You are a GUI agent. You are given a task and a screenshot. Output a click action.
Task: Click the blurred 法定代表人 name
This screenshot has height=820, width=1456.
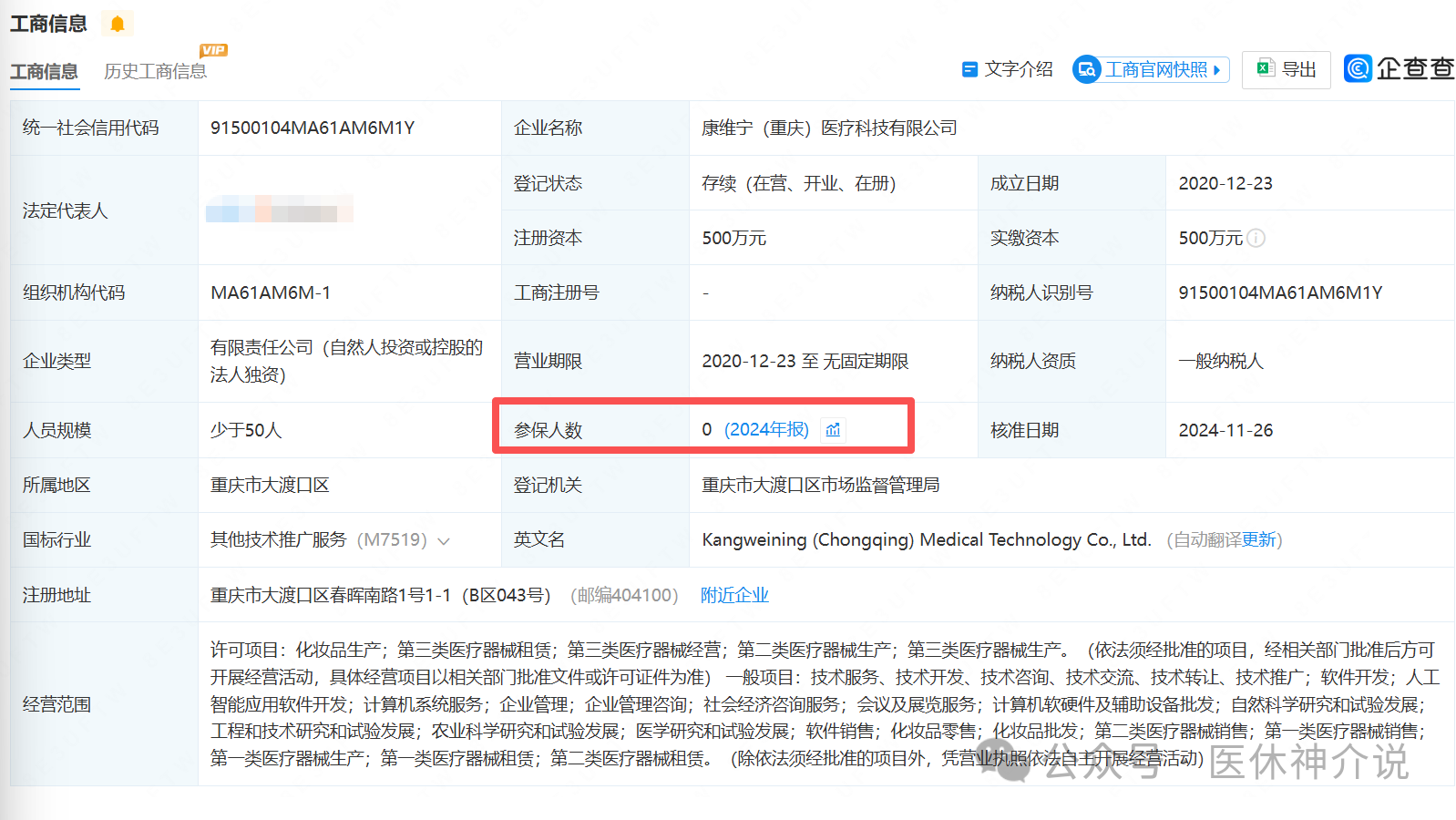point(279,210)
